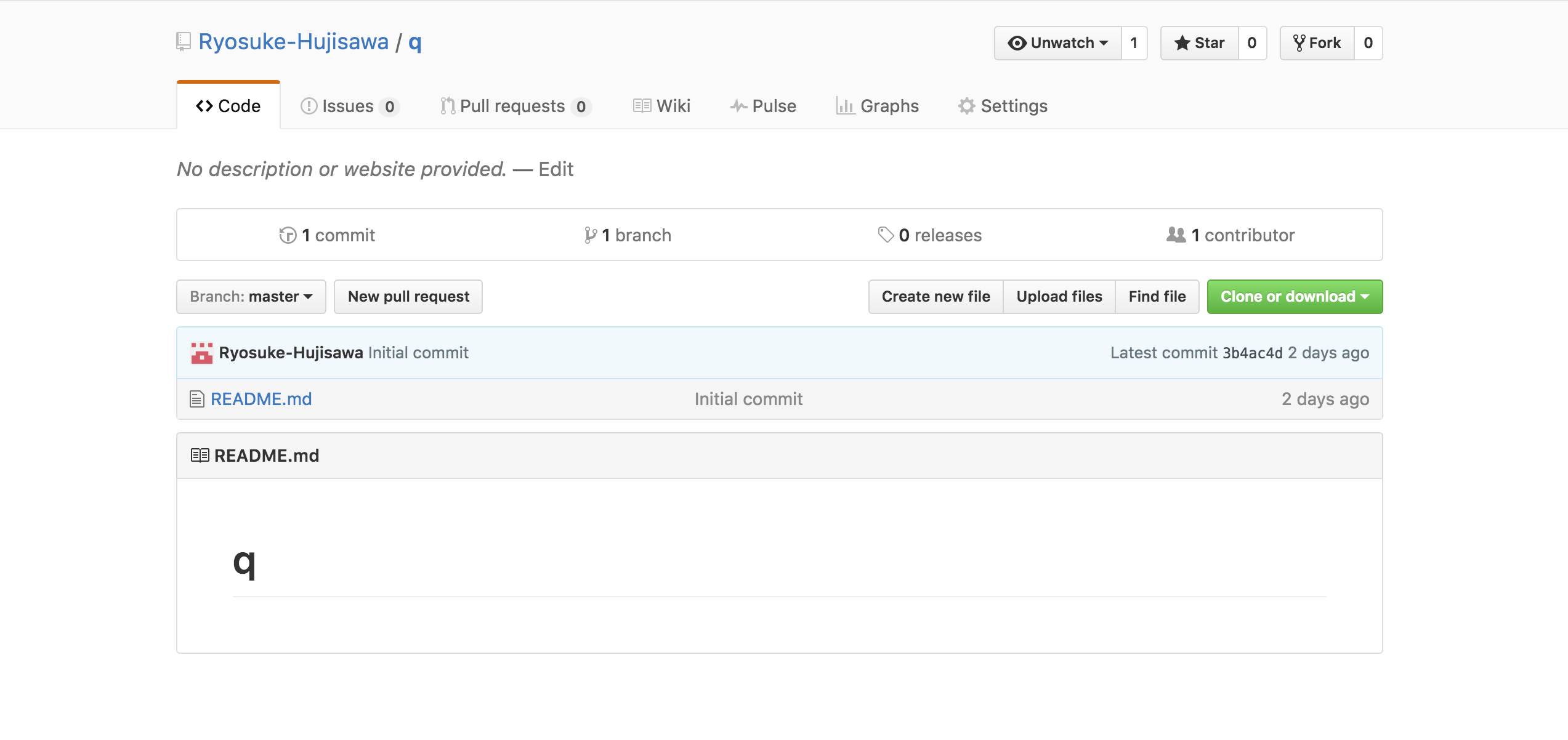Click the book icon on the Wiki tab
Viewport: 1568px width, 740px height.
[x=642, y=106]
